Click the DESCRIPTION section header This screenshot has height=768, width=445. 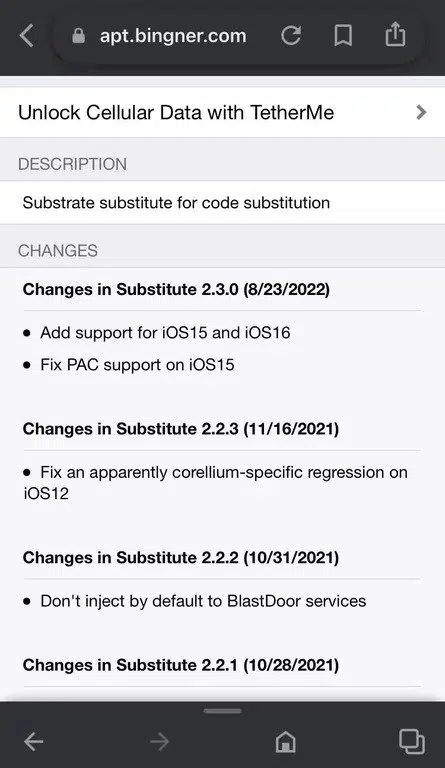tap(72, 164)
